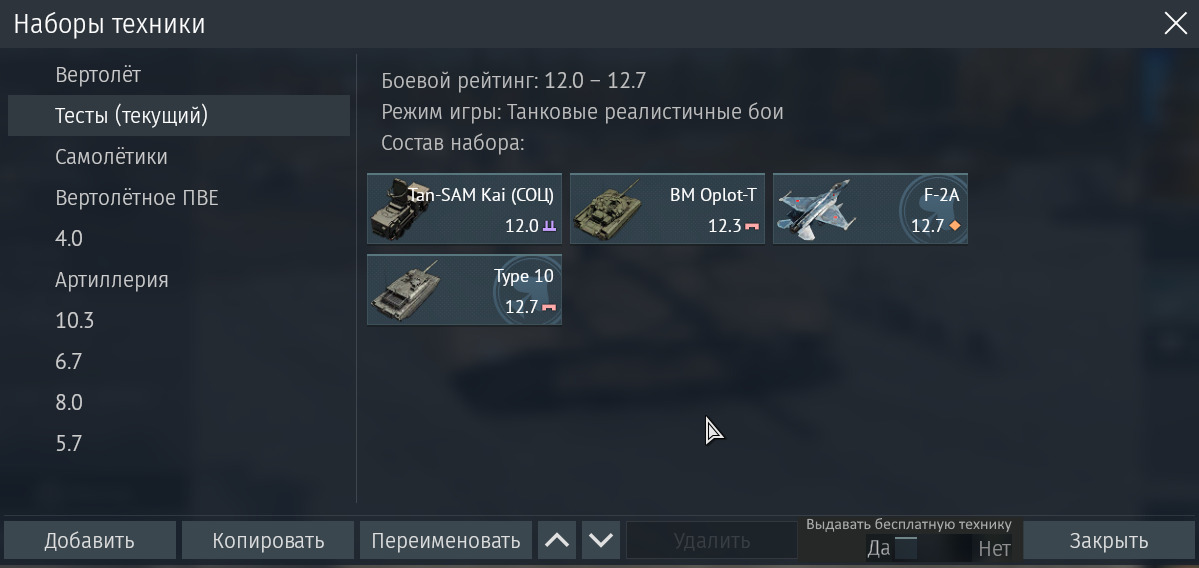Close the Наборы техники window
This screenshot has height=568, width=1199.
tap(1175, 24)
